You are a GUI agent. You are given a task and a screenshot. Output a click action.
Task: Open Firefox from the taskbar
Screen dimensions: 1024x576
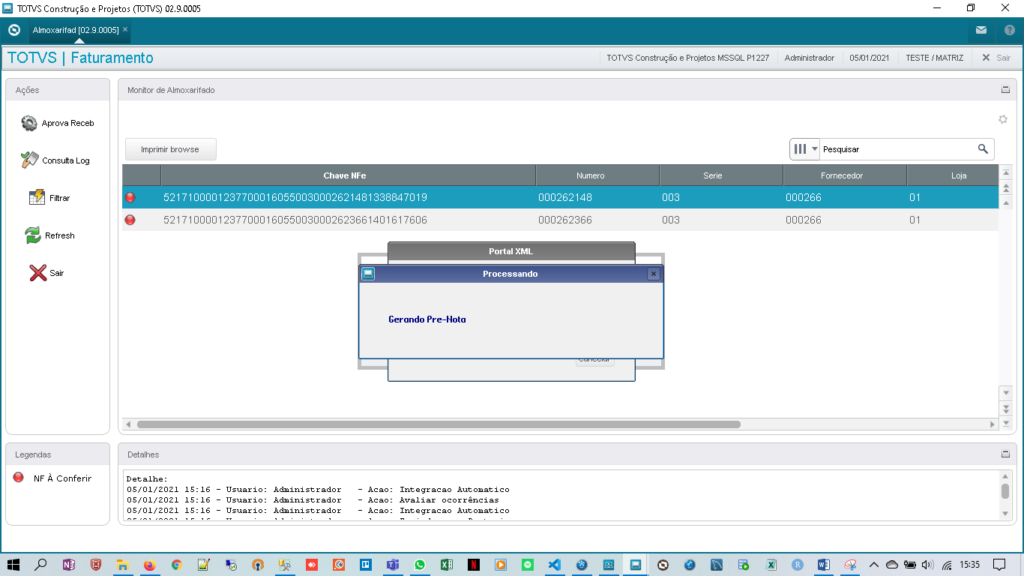(x=150, y=565)
